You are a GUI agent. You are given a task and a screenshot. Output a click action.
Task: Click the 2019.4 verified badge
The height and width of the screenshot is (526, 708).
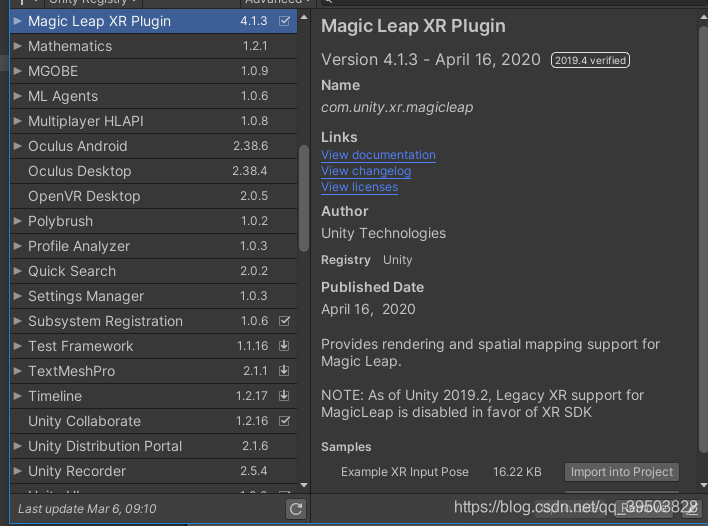[x=590, y=60]
